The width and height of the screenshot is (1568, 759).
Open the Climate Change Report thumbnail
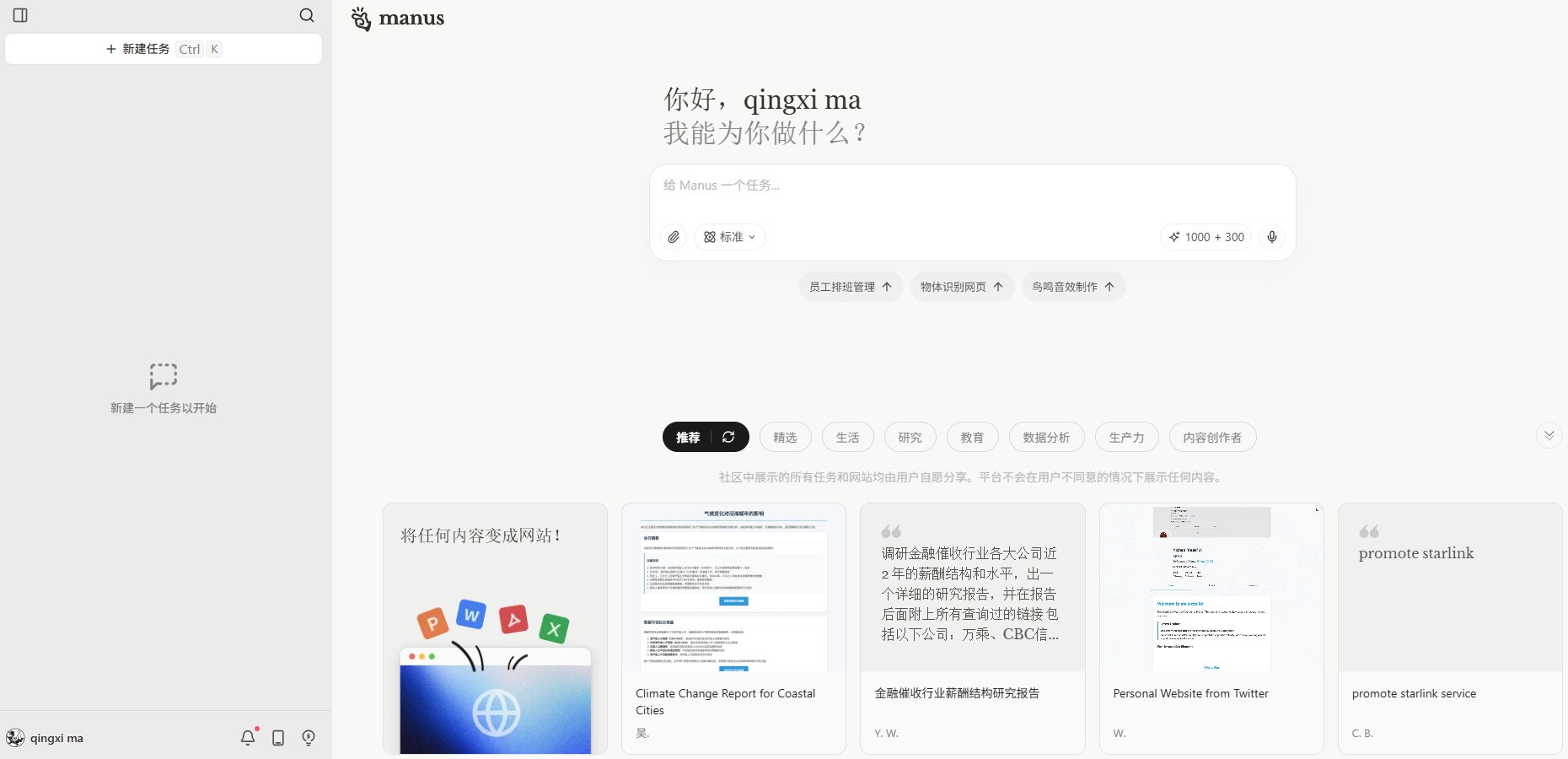pos(733,588)
